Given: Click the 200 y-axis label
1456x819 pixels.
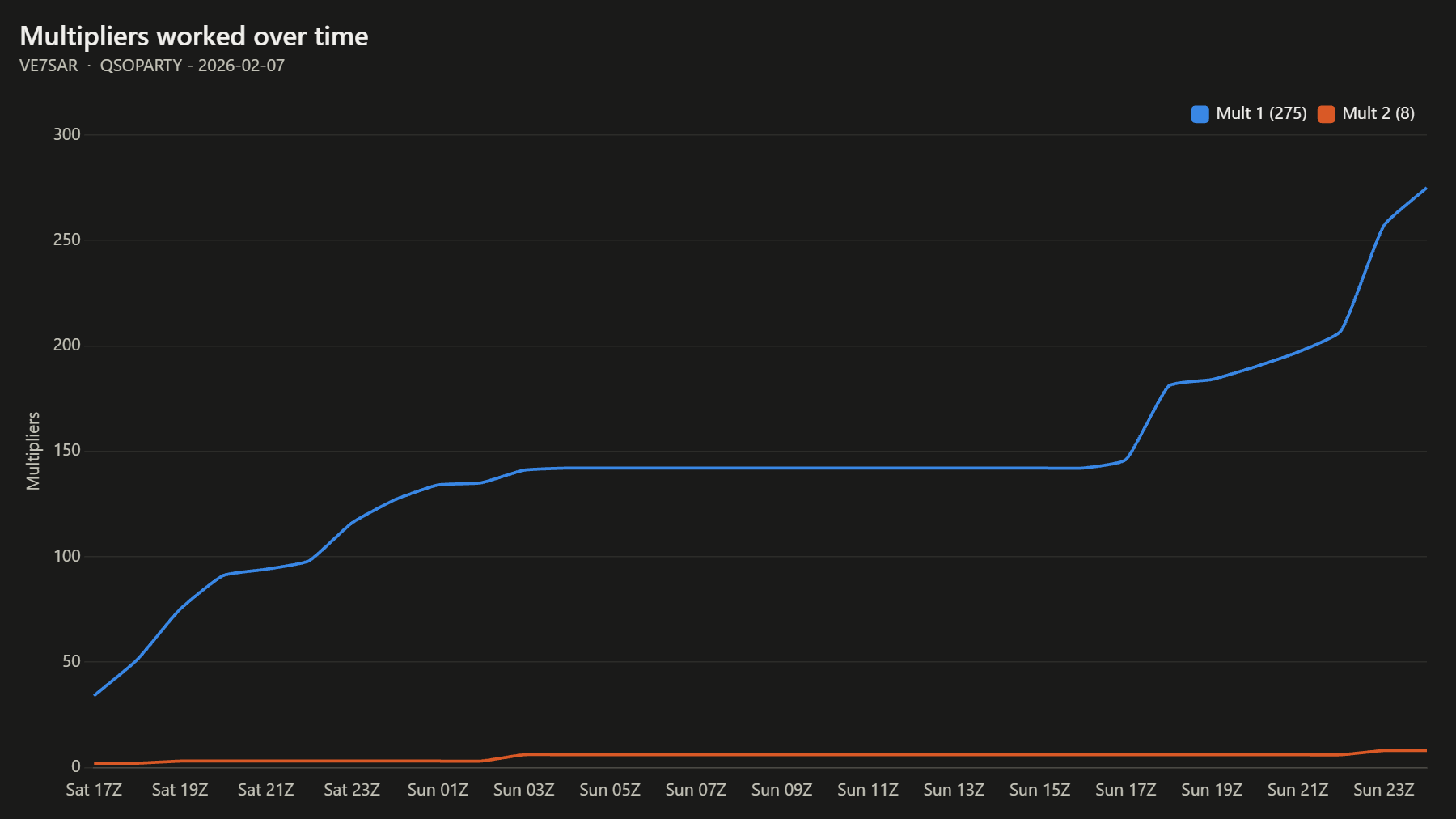Looking at the screenshot, I should [x=67, y=345].
